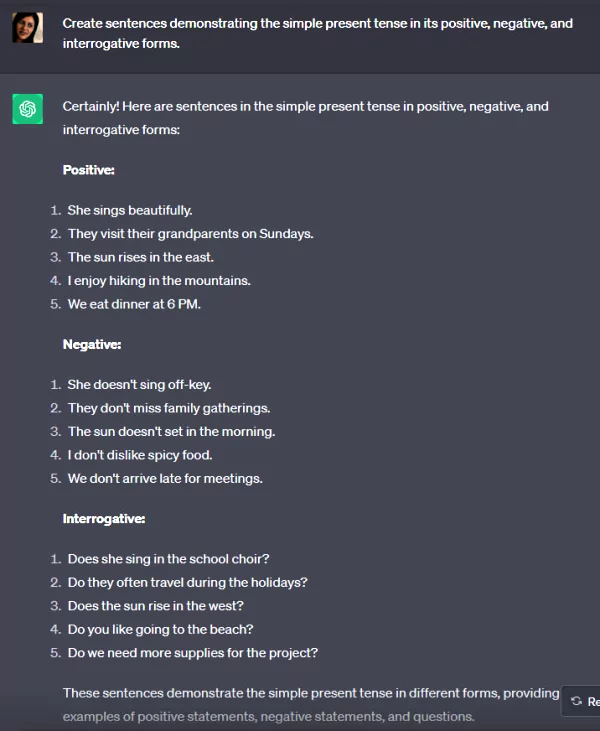The height and width of the screenshot is (731, 600).
Task: Click the Positive heading
Action: [89, 170]
